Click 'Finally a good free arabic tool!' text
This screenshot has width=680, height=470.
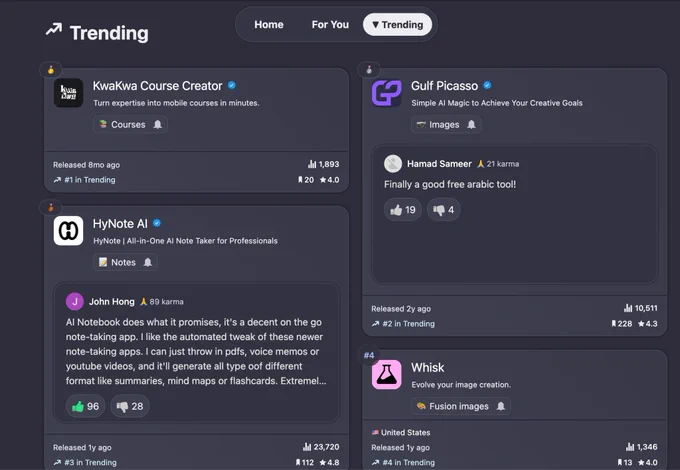coord(450,184)
